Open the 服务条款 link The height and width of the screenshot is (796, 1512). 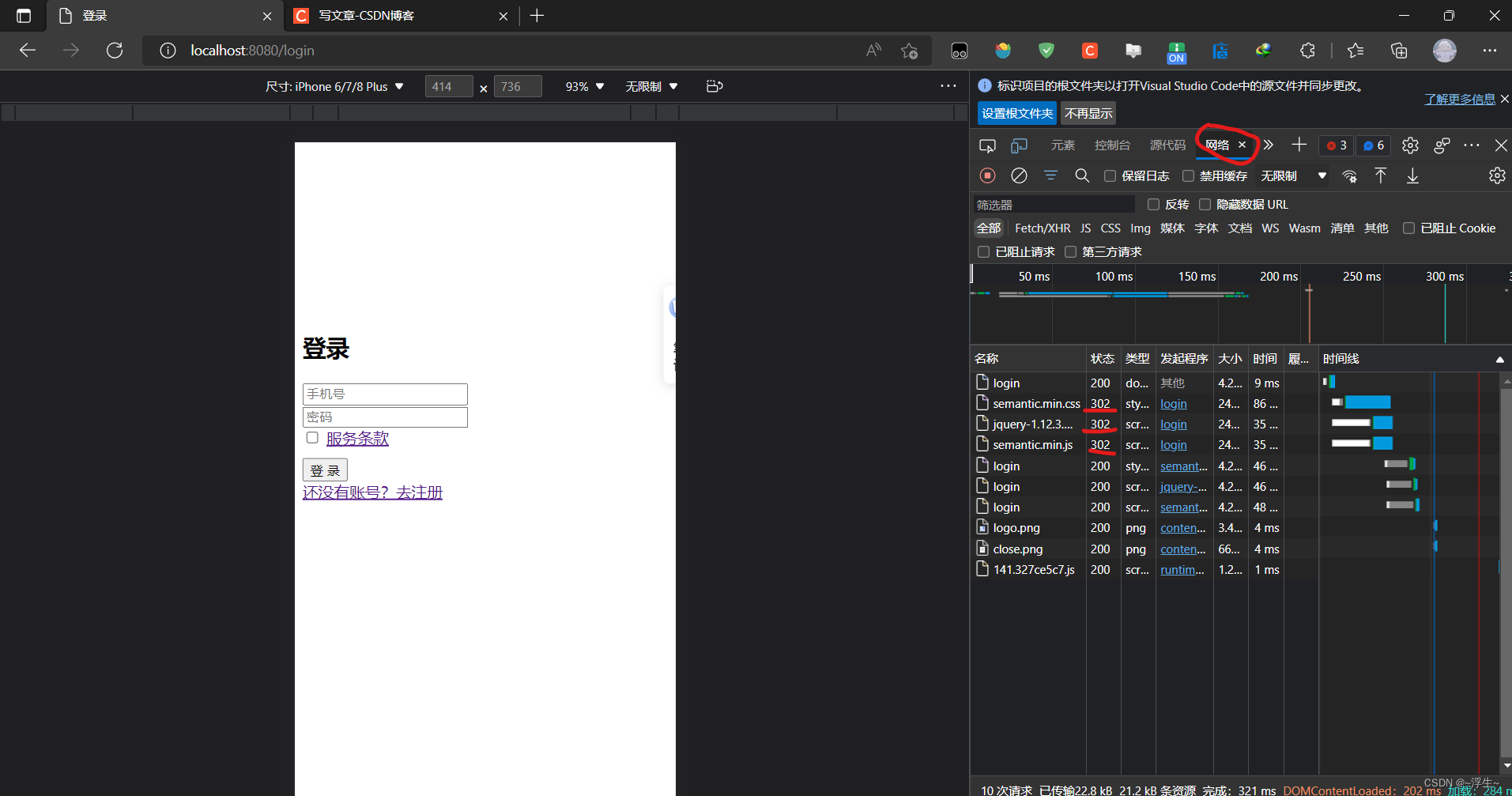coord(357,439)
